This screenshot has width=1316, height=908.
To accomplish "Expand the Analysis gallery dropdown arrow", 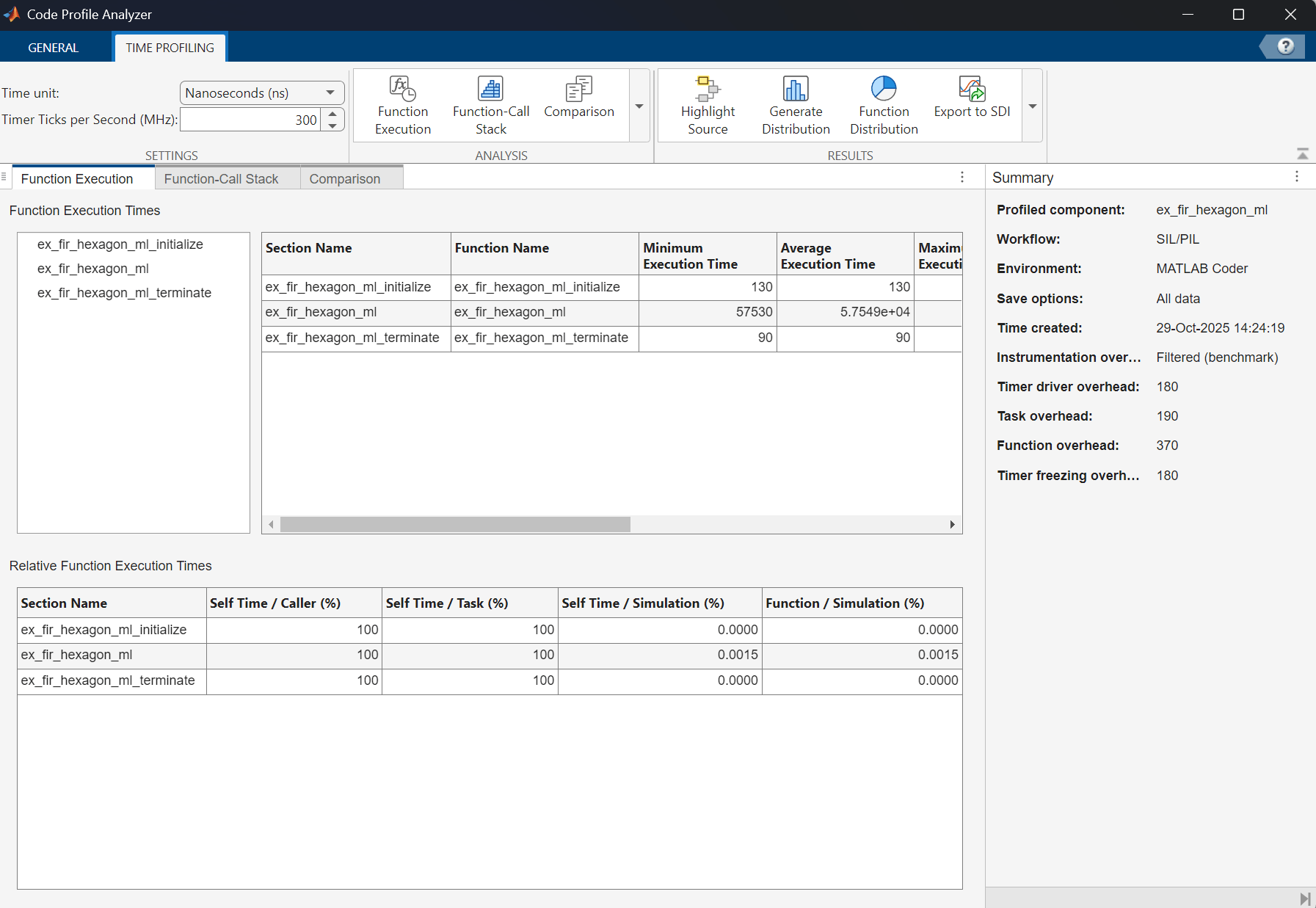I will click(639, 106).
